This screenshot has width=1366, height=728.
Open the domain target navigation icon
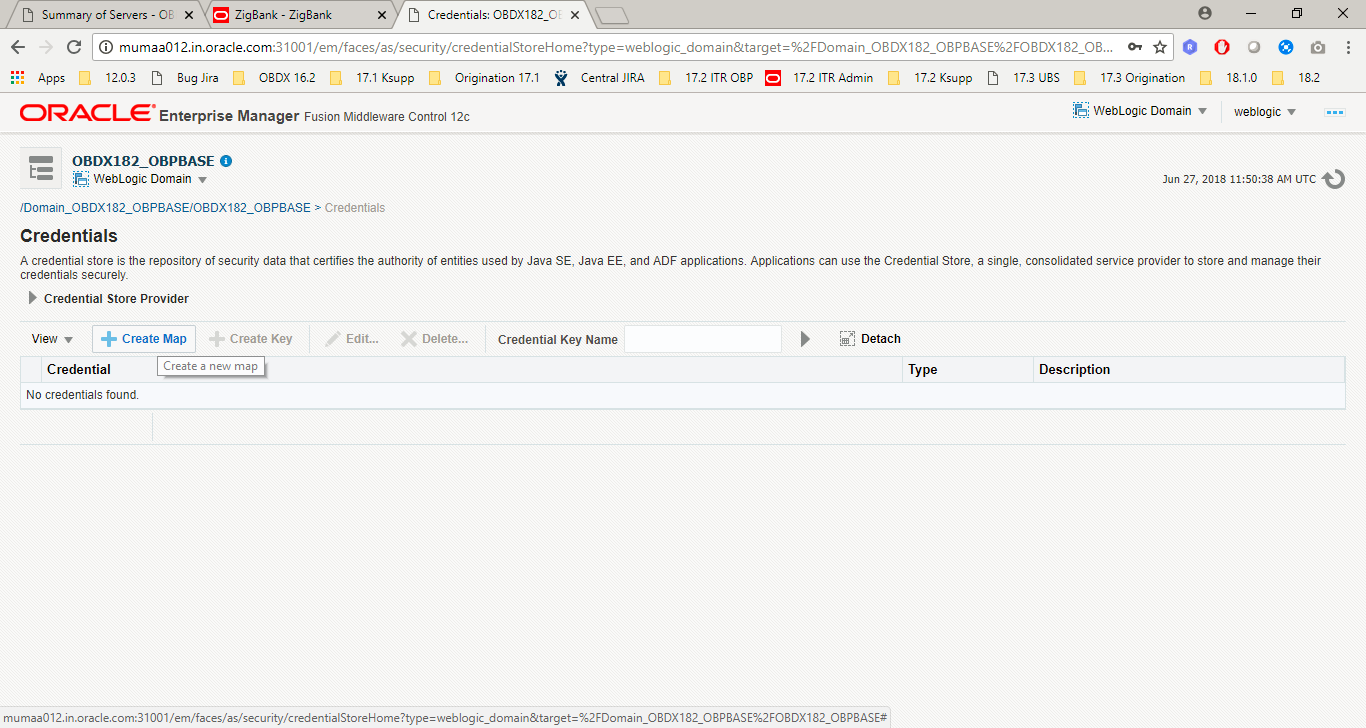pos(40,169)
